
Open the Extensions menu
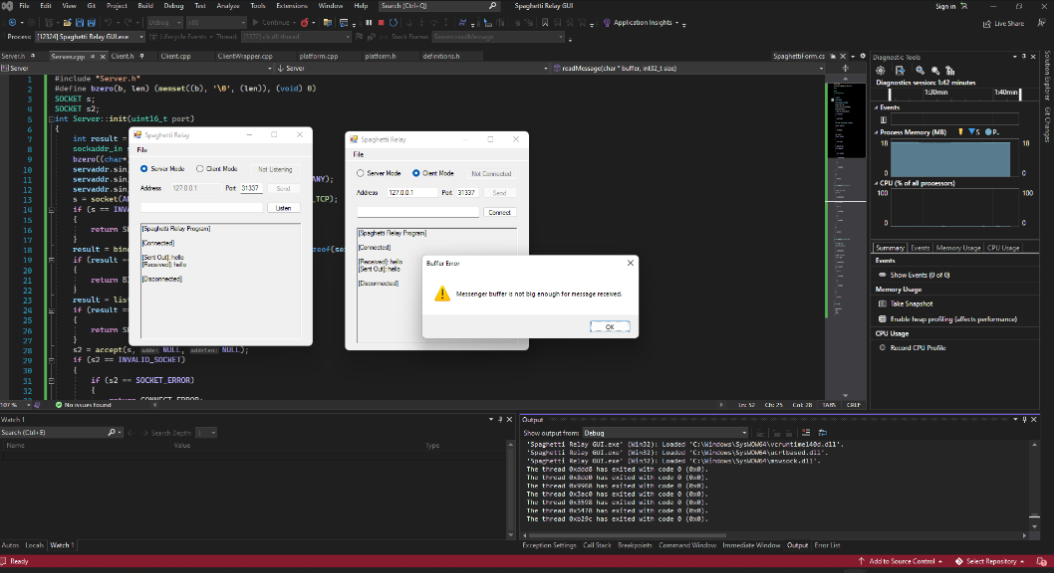(291, 5)
